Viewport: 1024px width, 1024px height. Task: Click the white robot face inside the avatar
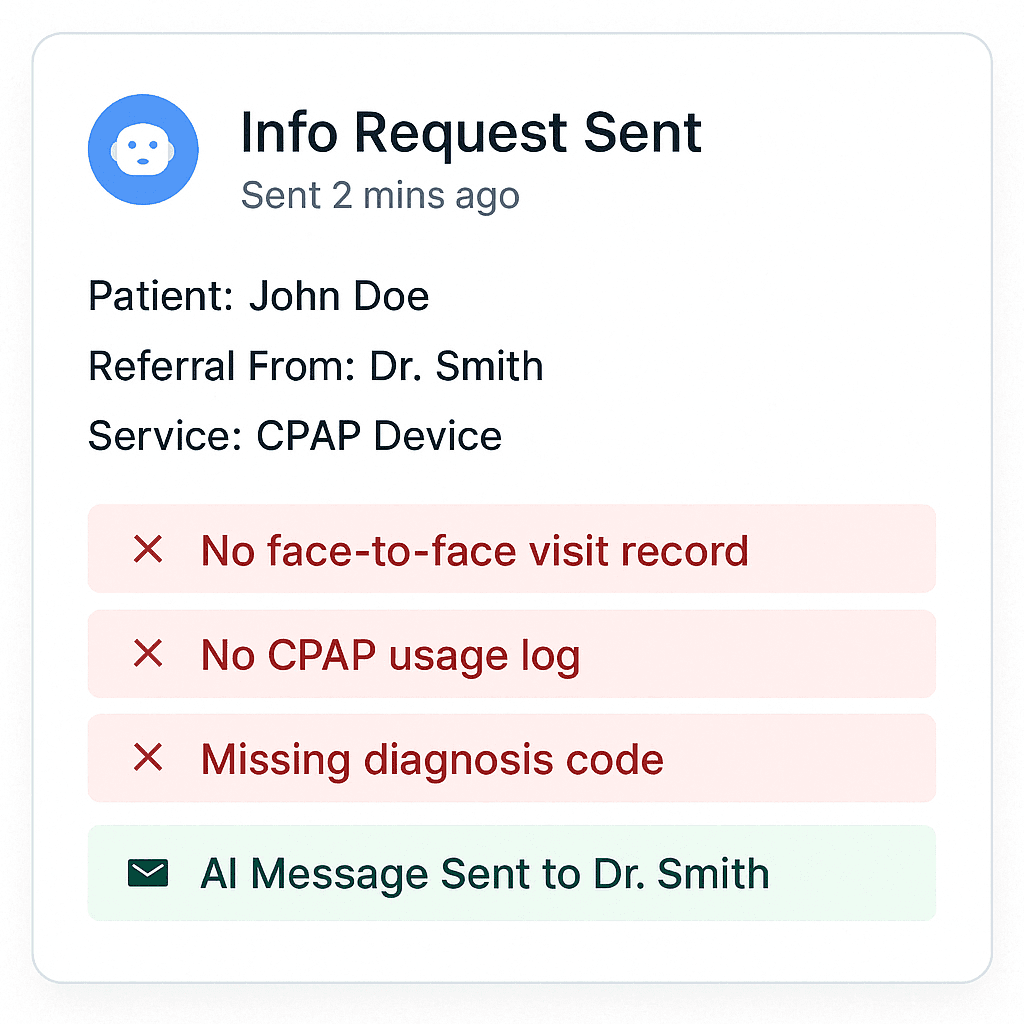tap(143, 150)
